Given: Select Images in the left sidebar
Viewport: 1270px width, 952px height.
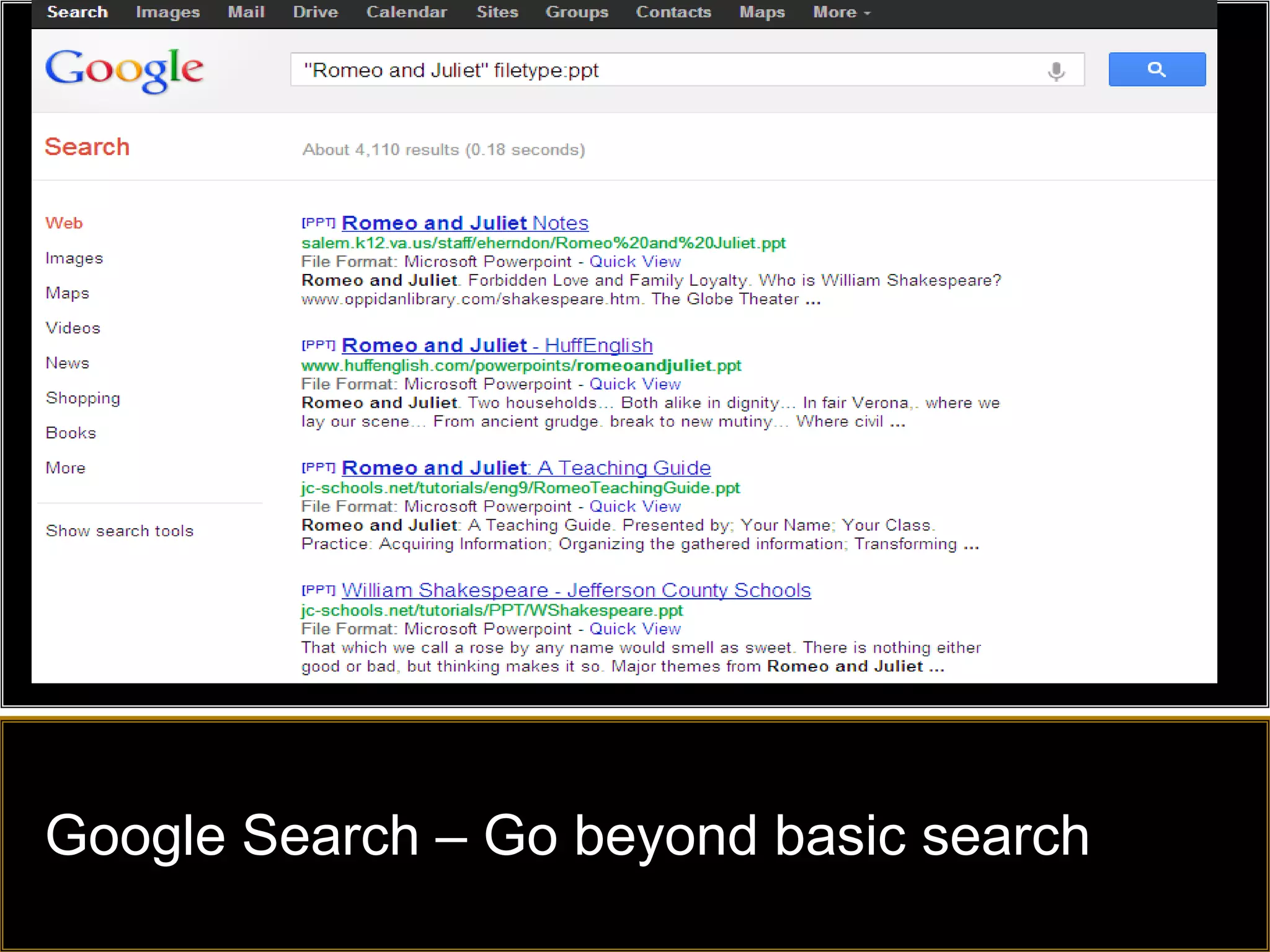Looking at the screenshot, I should pos(74,258).
